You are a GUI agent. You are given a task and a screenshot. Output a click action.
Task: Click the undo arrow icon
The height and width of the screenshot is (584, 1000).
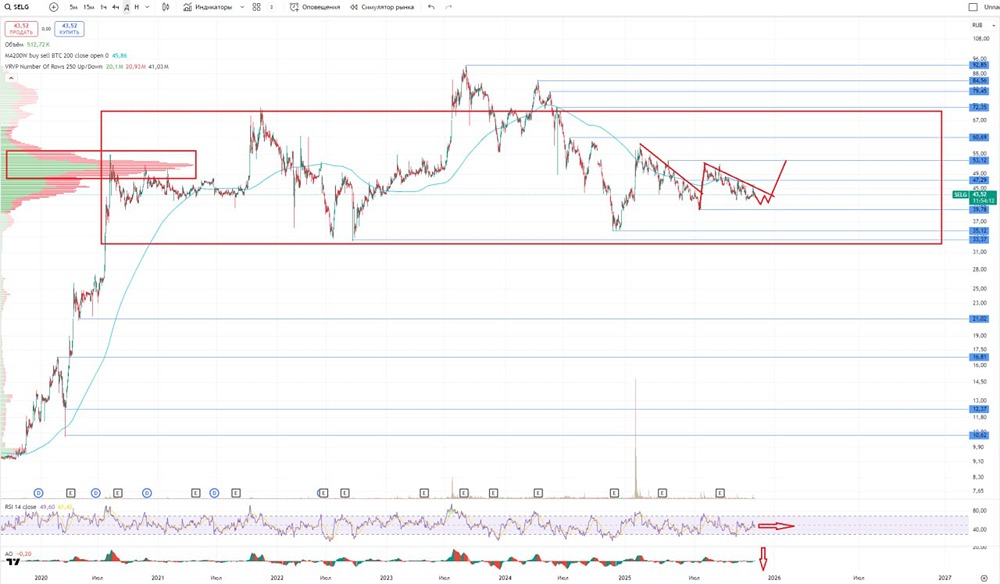click(x=432, y=7)
